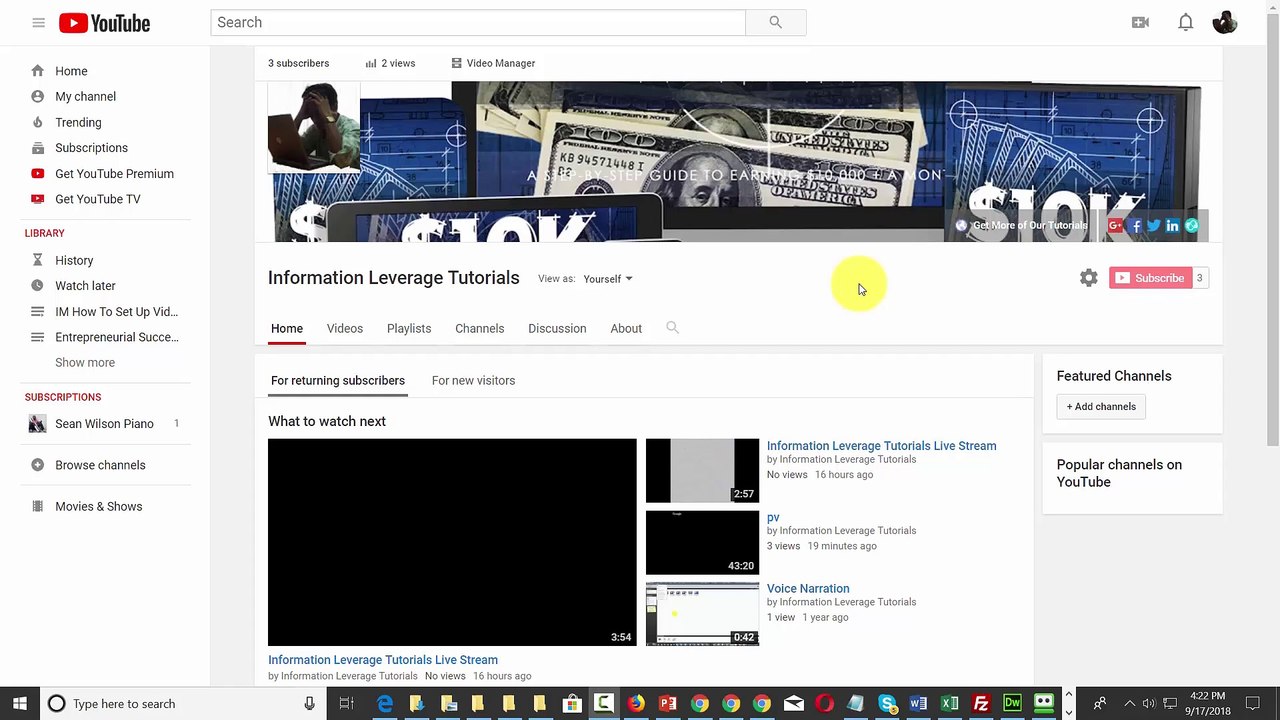Switch to the Videos tab
The height and width of the screenshot is (720, 1280).
point(345,328)
